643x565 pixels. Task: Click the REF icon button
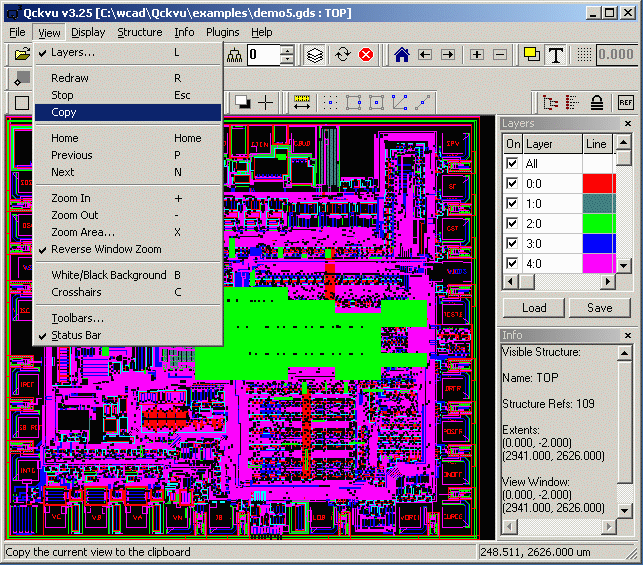tap(626, 103)
